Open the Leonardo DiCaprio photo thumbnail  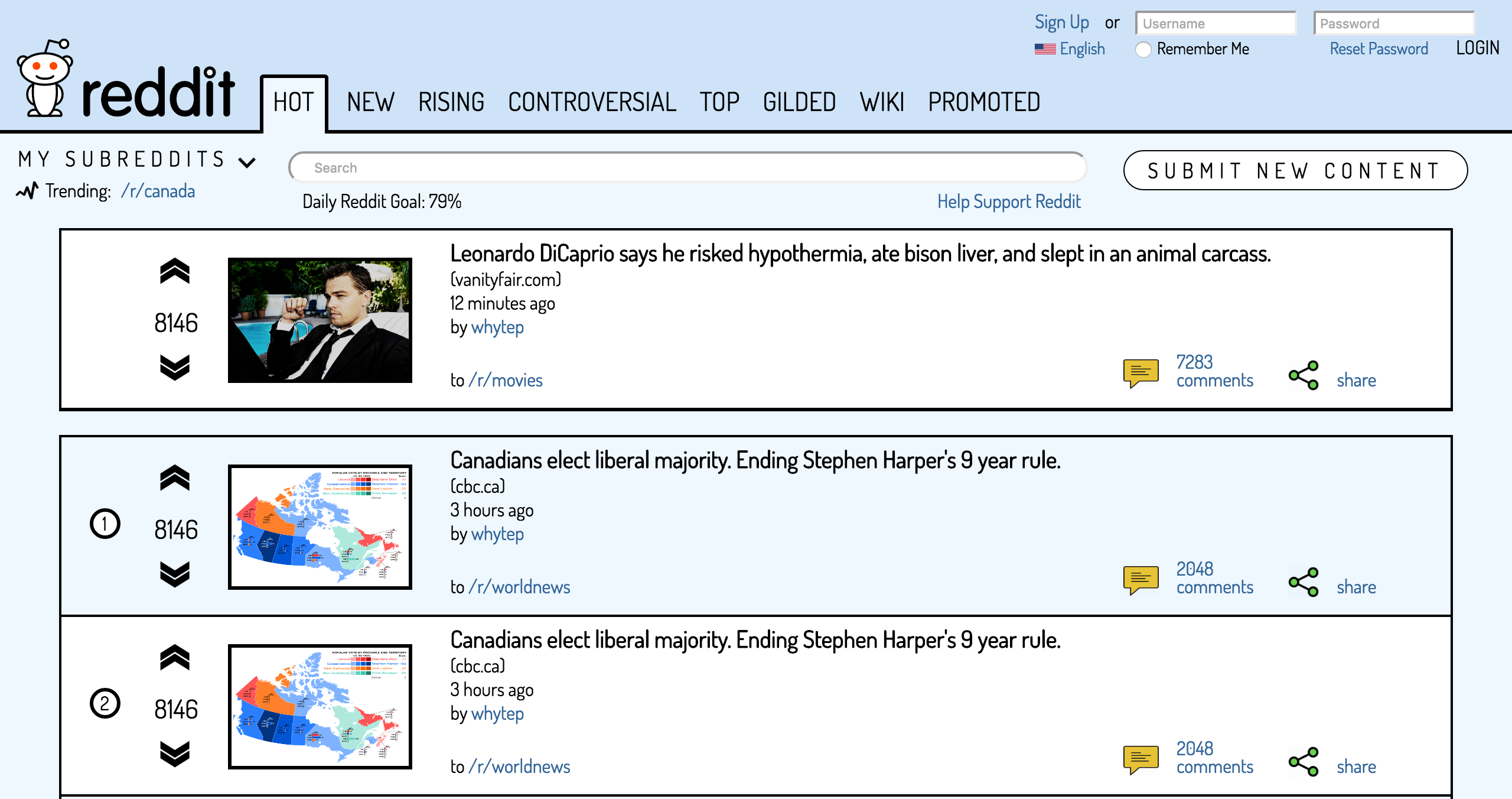[x=320, y=320]
